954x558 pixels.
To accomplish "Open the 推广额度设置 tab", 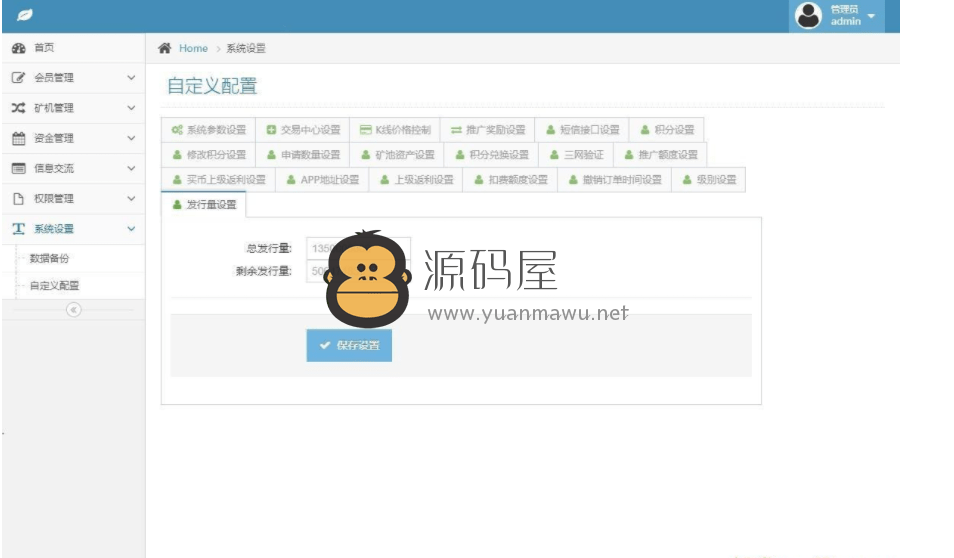I will click(660, 155).
